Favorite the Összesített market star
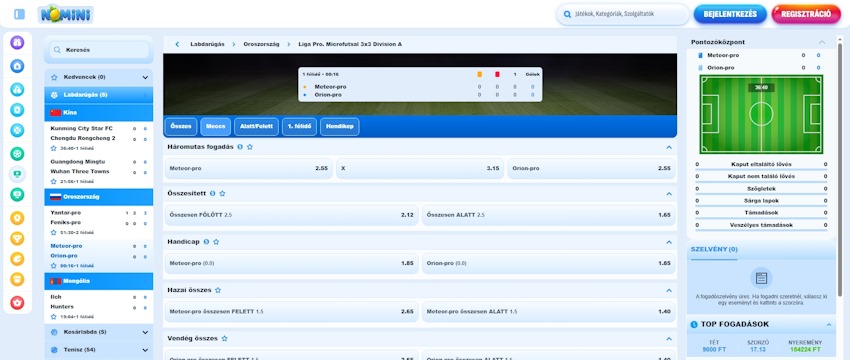The height and width of the screenshot is (360, 850). pos(222,194)
